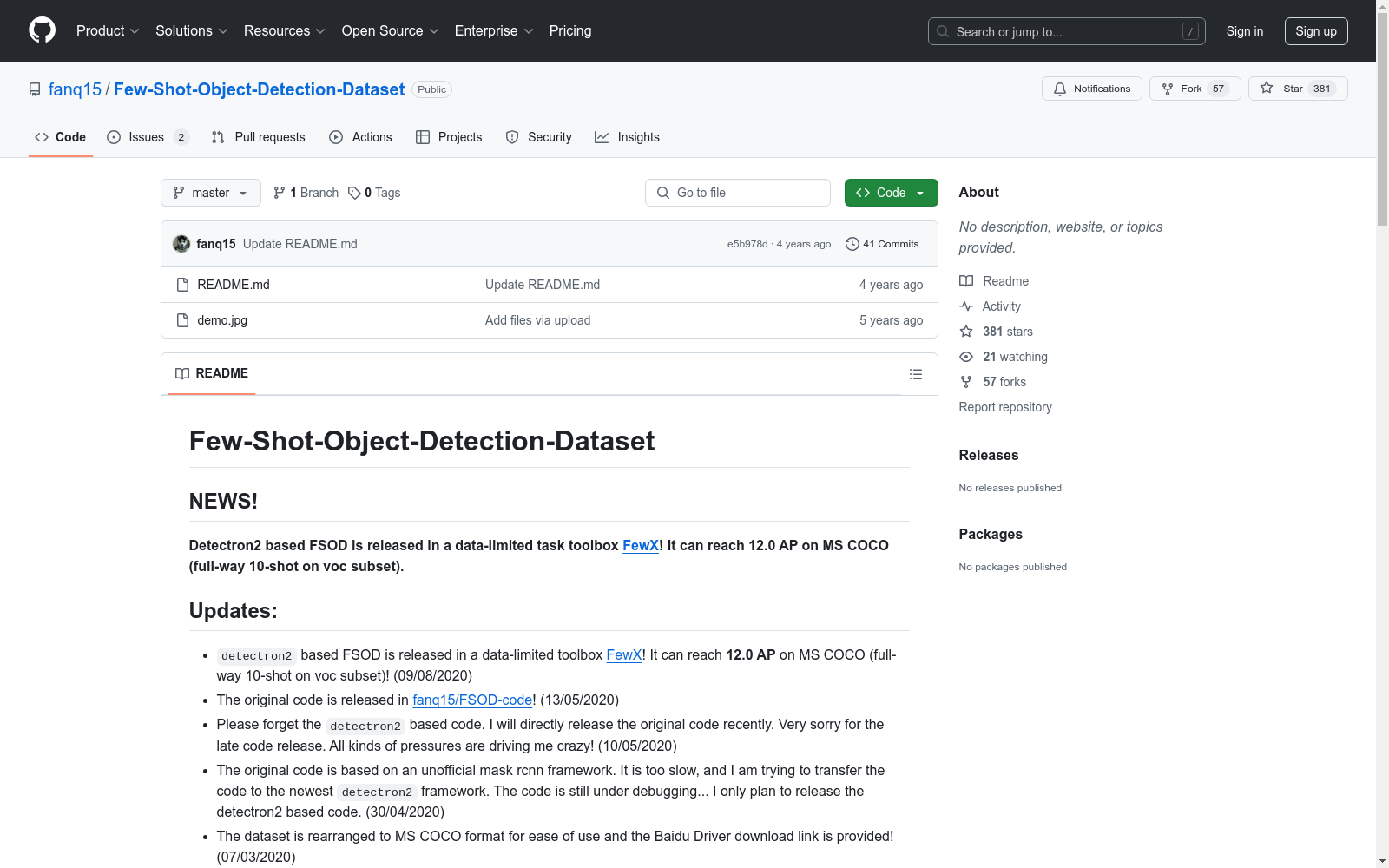View the 381 stars link
The height and width of the screenshot is (868, 1389).
(996, 332)
